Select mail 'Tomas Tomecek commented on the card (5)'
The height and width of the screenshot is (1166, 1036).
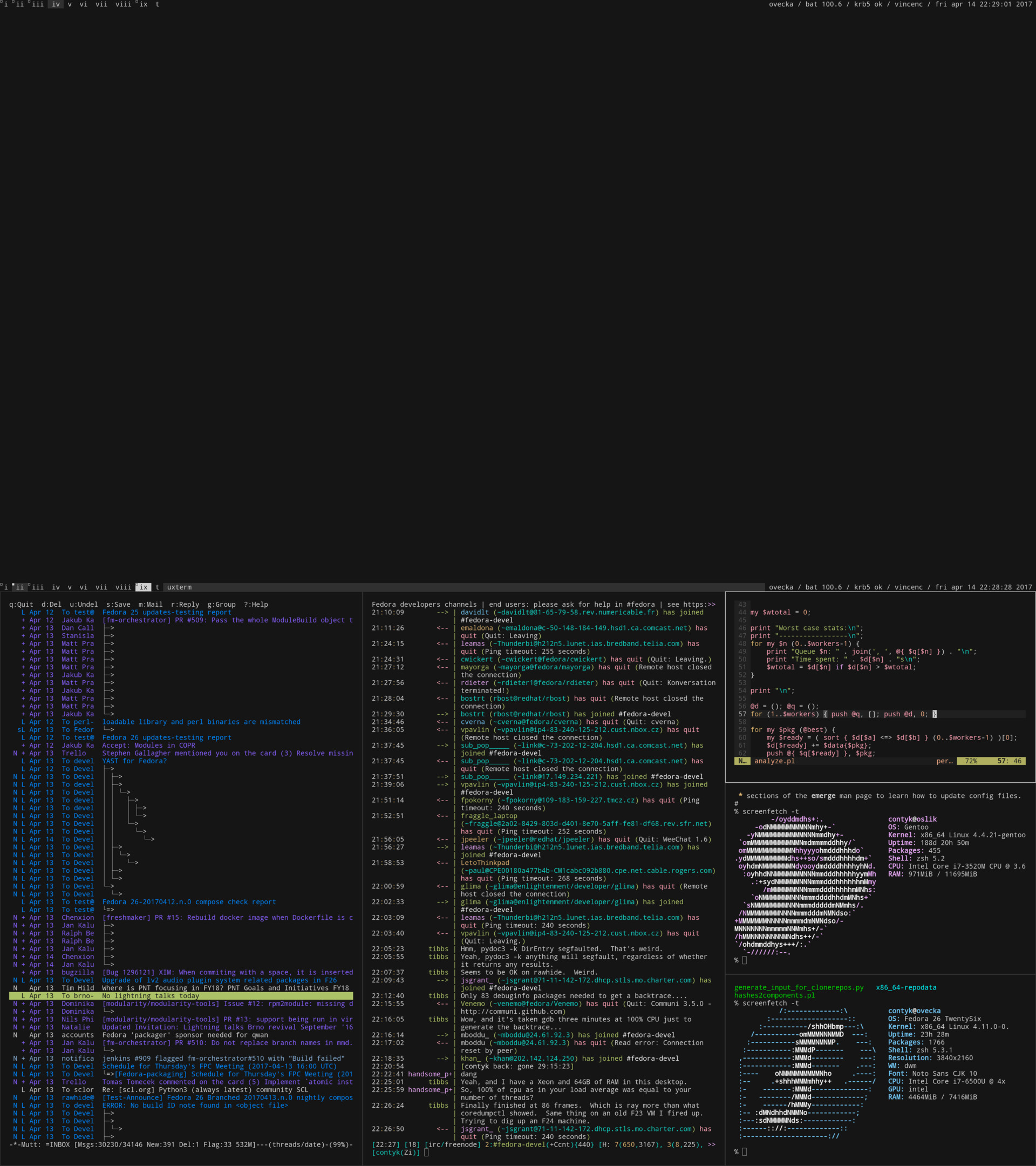181,1082
